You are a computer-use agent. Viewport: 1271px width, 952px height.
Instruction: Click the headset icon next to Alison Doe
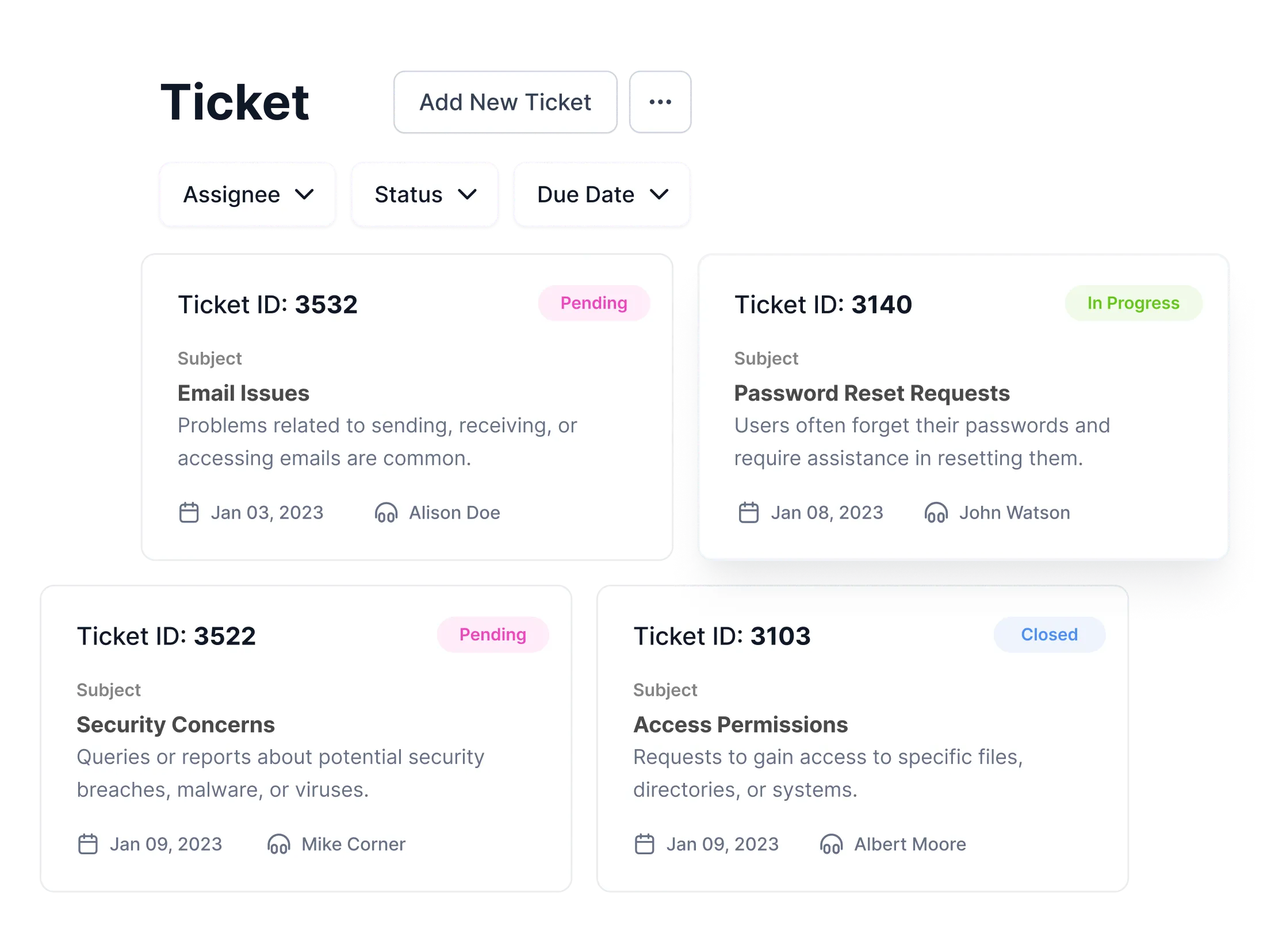pos(386,512)
